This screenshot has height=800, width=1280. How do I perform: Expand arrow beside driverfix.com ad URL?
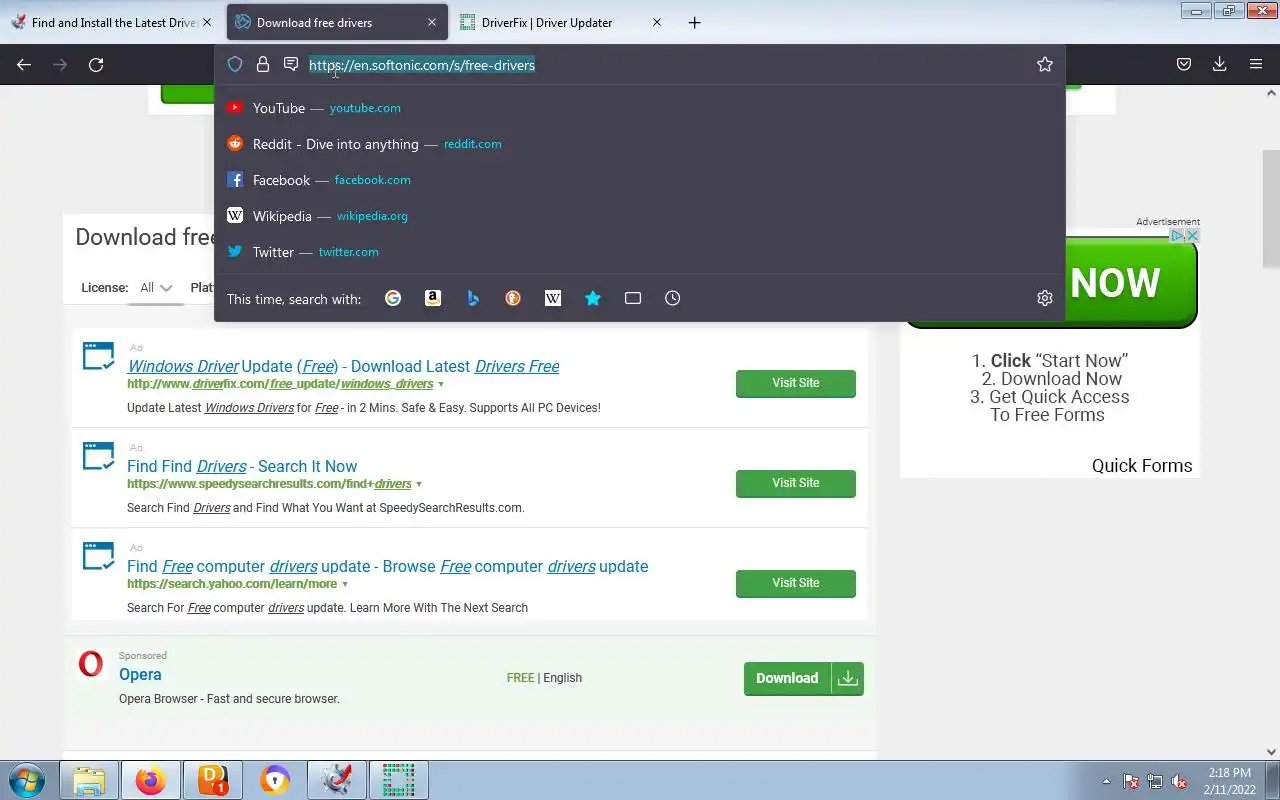(x=441, y=384)
